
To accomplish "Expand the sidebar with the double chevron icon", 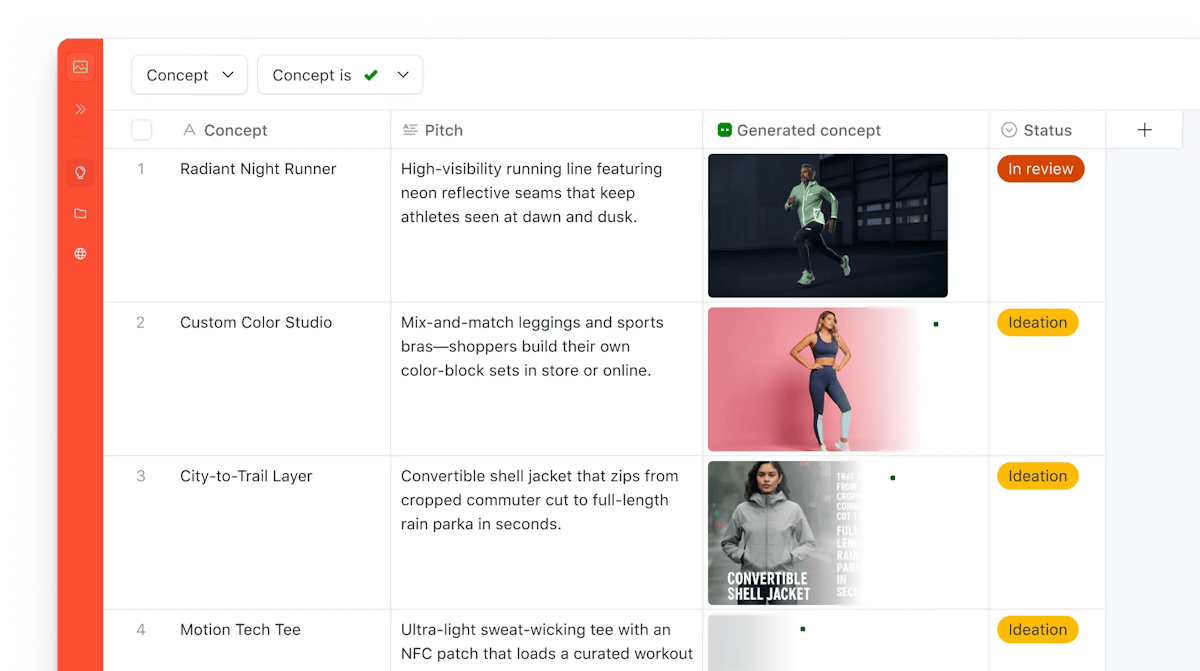I will click(x=81, y=109).
